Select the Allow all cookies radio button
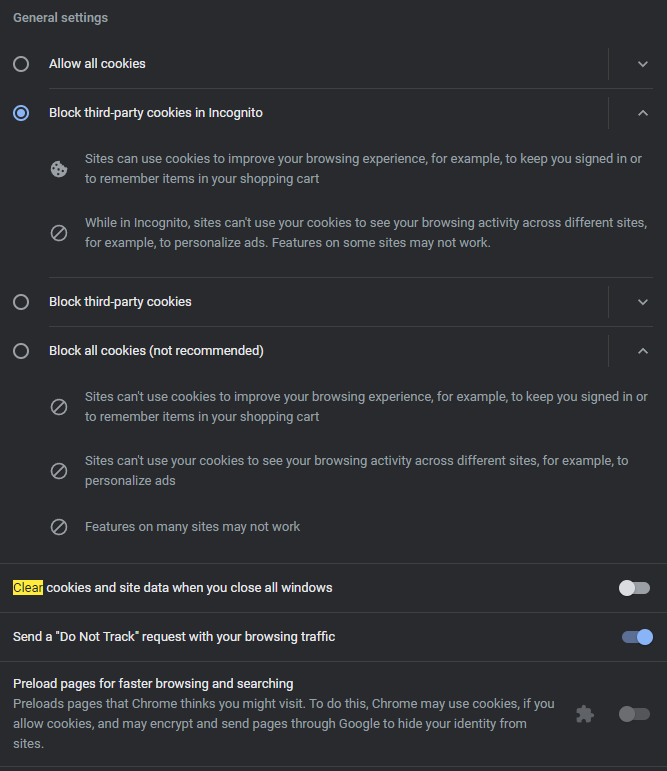This screenshot has width=667, height=771. (21, 64)
